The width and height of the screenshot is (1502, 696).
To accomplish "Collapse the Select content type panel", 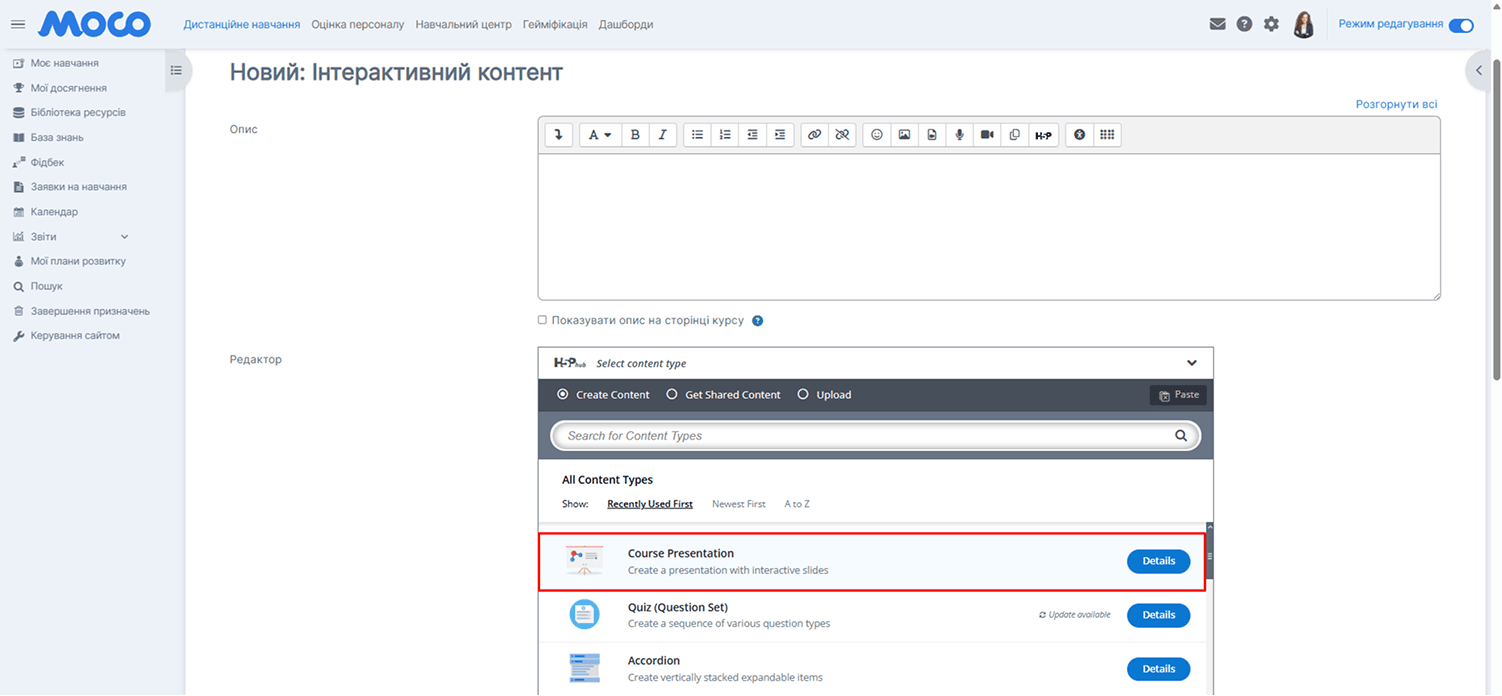I will point(1191,363).
